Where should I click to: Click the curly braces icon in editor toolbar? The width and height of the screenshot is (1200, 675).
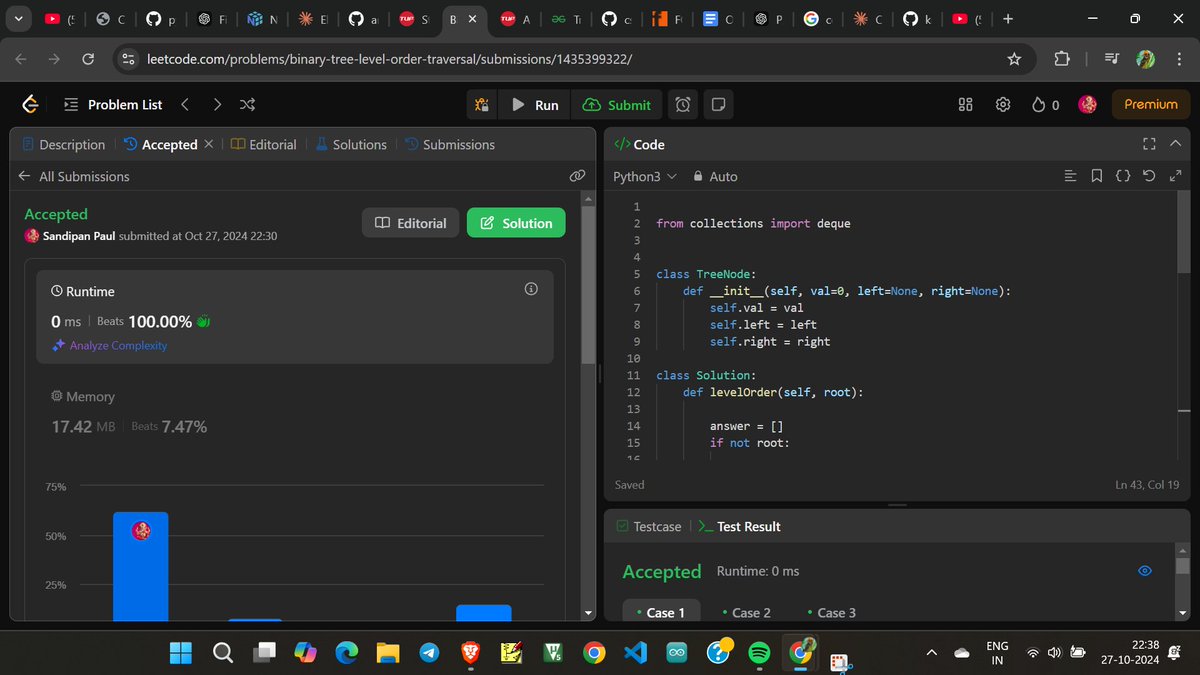coord(1123,176)
